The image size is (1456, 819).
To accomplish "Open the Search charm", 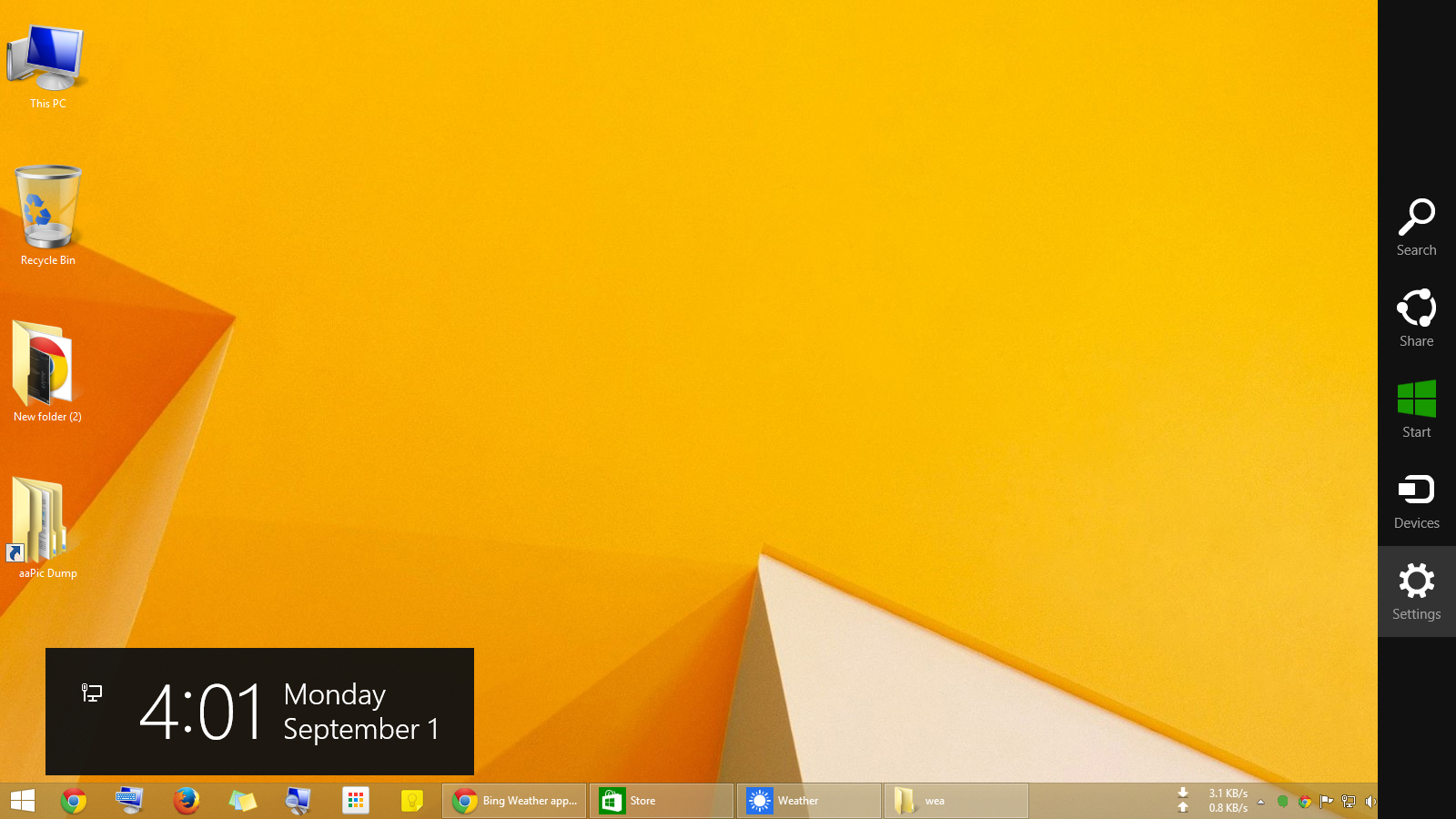I will 1416,226.
